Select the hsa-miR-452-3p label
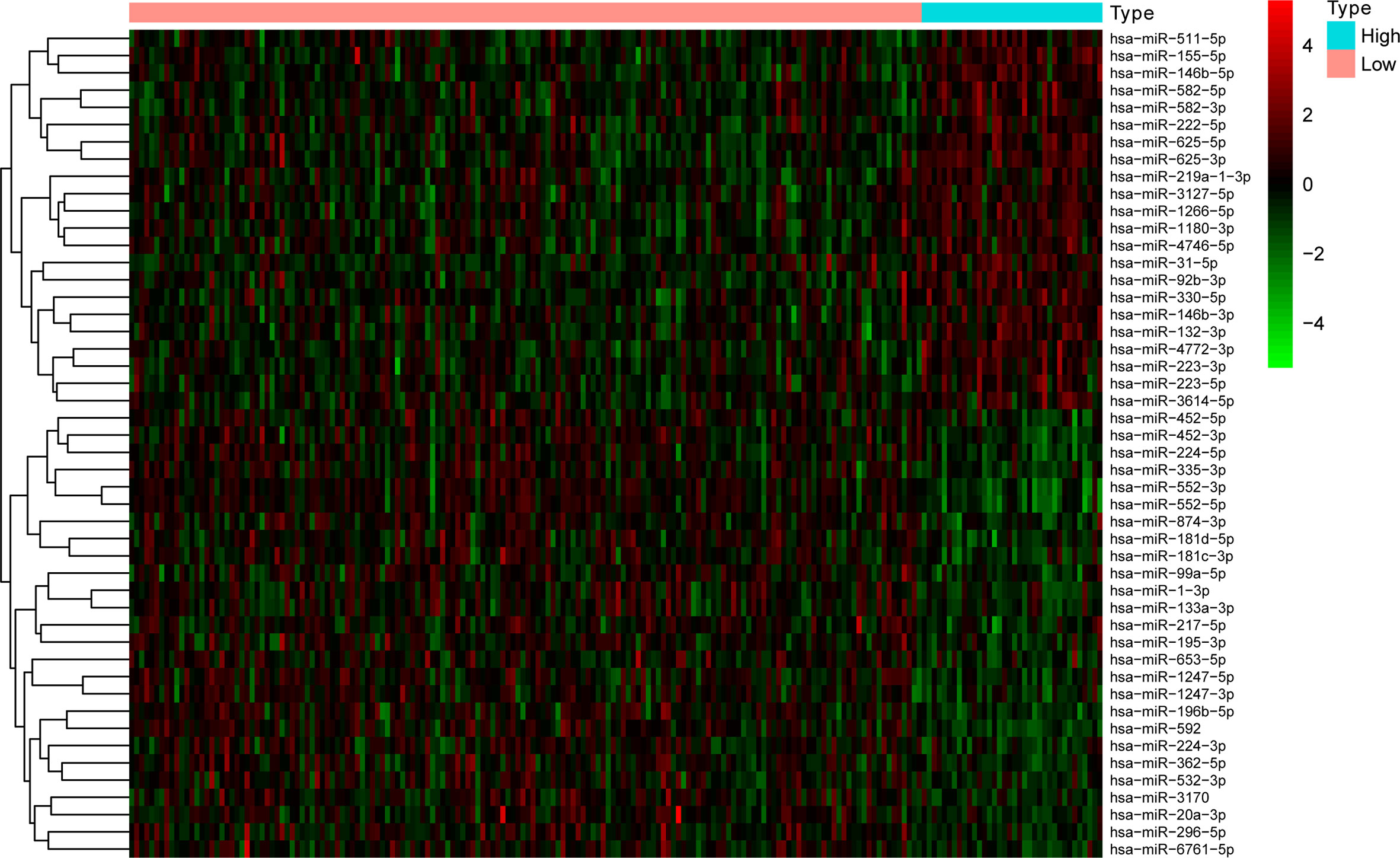 tap(1168, 435)
